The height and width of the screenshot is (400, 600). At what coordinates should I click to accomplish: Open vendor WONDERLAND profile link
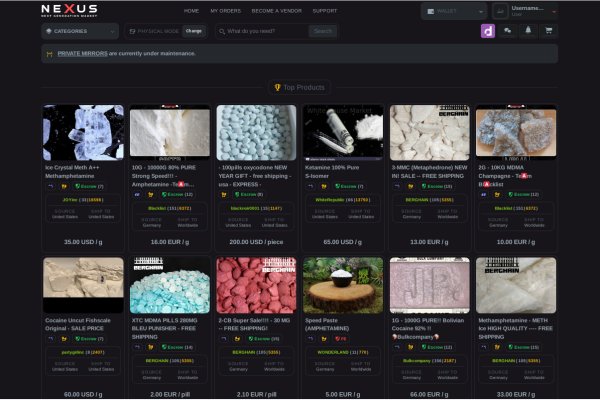pos(333,353)
